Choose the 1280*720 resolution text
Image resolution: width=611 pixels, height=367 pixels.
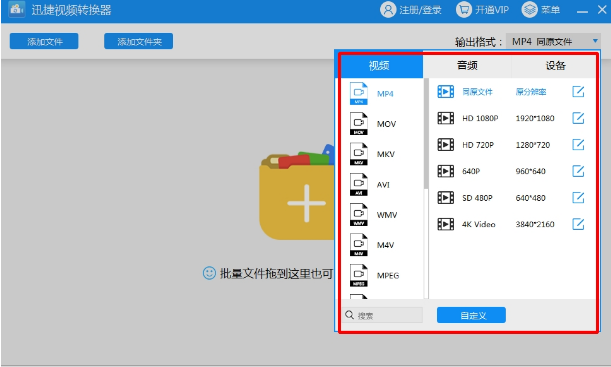coord(533,145)
